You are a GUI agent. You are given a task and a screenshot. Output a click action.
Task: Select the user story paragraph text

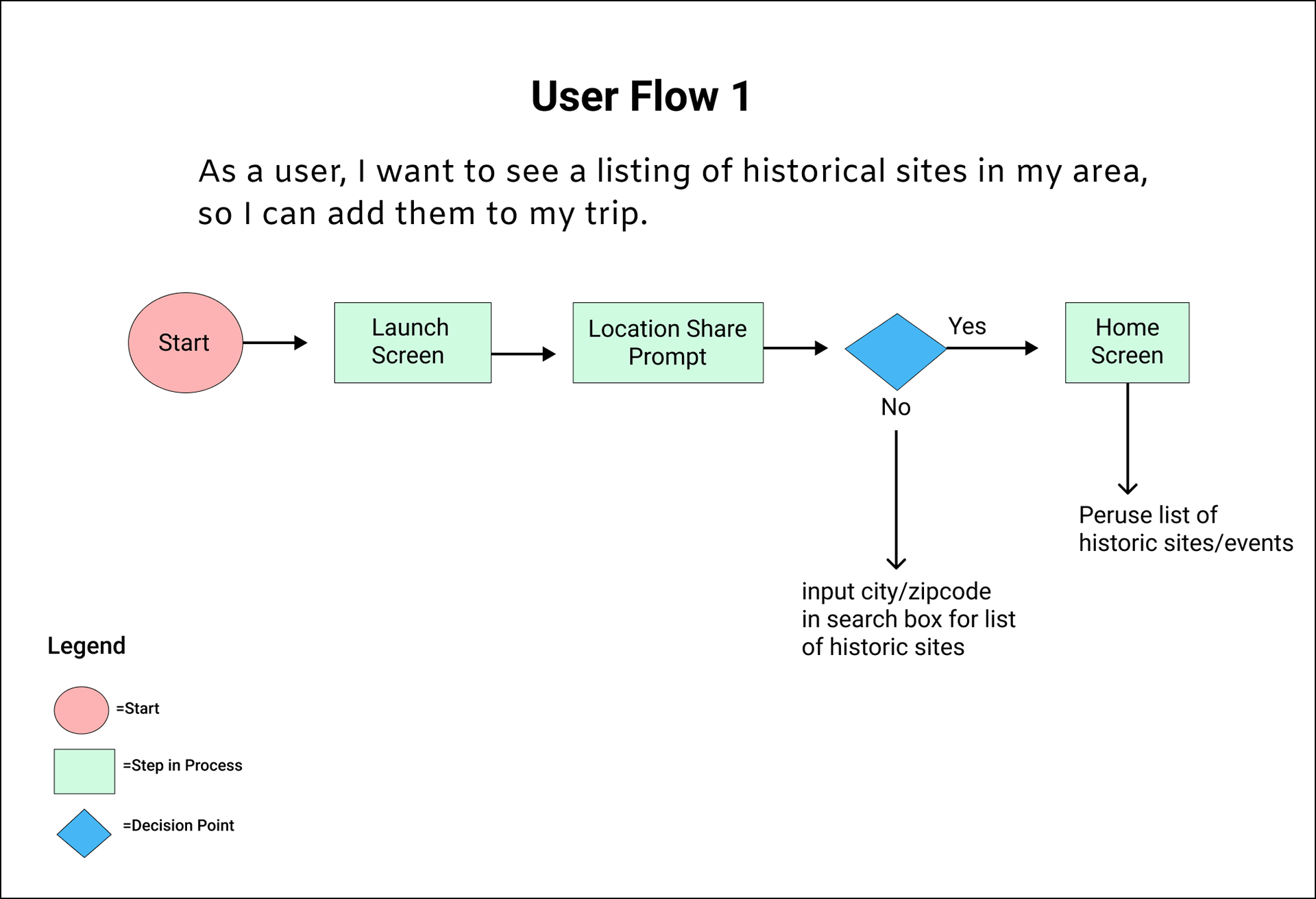[x=673, y=192]
